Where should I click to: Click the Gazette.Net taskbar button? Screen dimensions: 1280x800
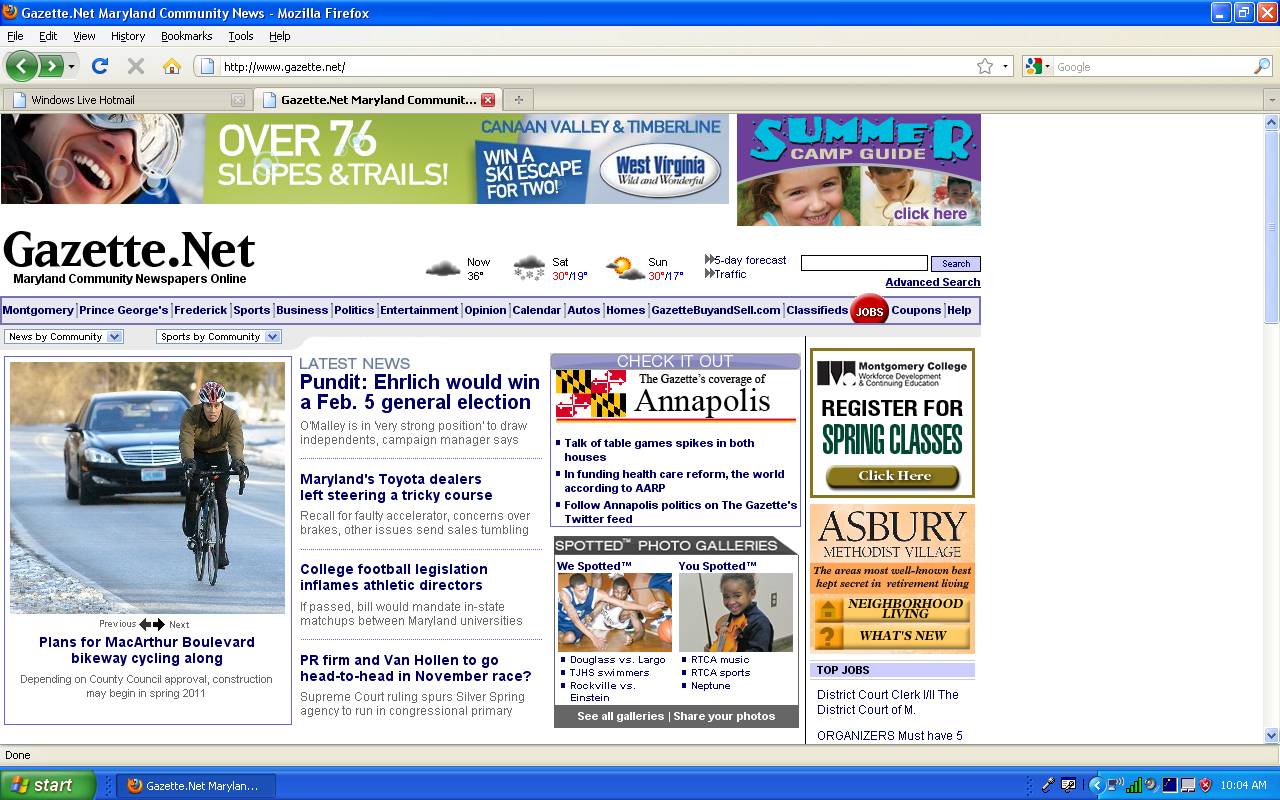[x=196, y=785]
